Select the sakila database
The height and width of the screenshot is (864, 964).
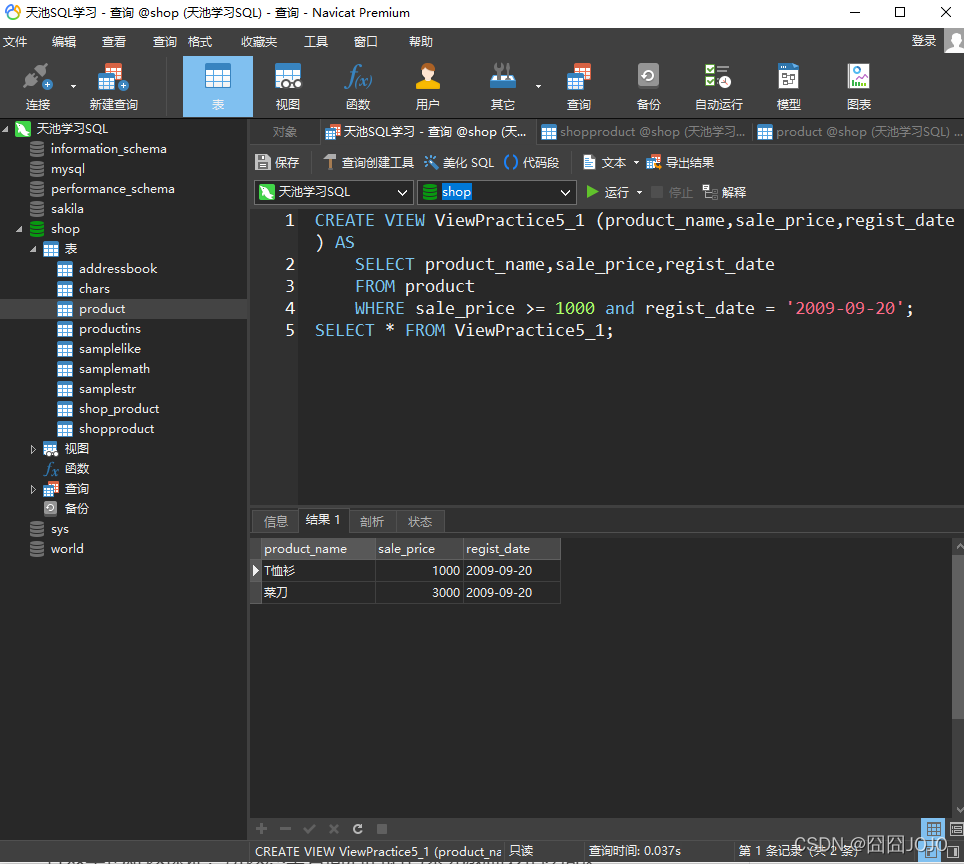(x=67, y=209)
